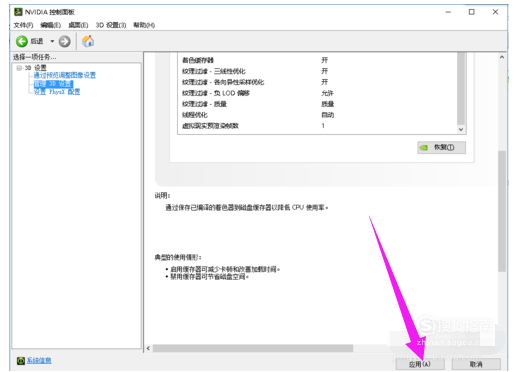
Task: Select the 纹理过滤 - 质量 row
Action: [318, 104]
